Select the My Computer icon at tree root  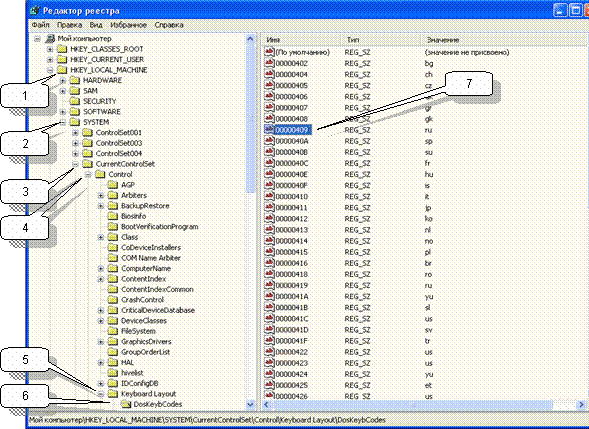[50, 39]
